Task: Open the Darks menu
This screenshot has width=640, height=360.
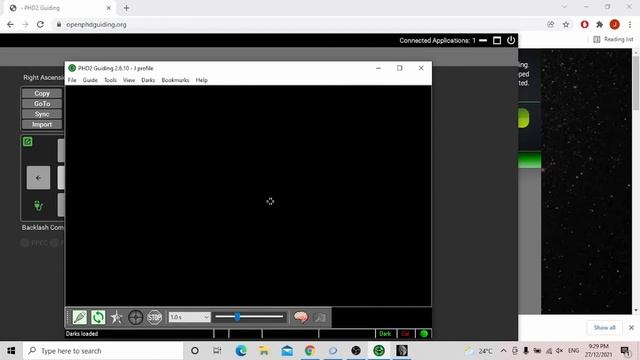Action: point(148,80)
